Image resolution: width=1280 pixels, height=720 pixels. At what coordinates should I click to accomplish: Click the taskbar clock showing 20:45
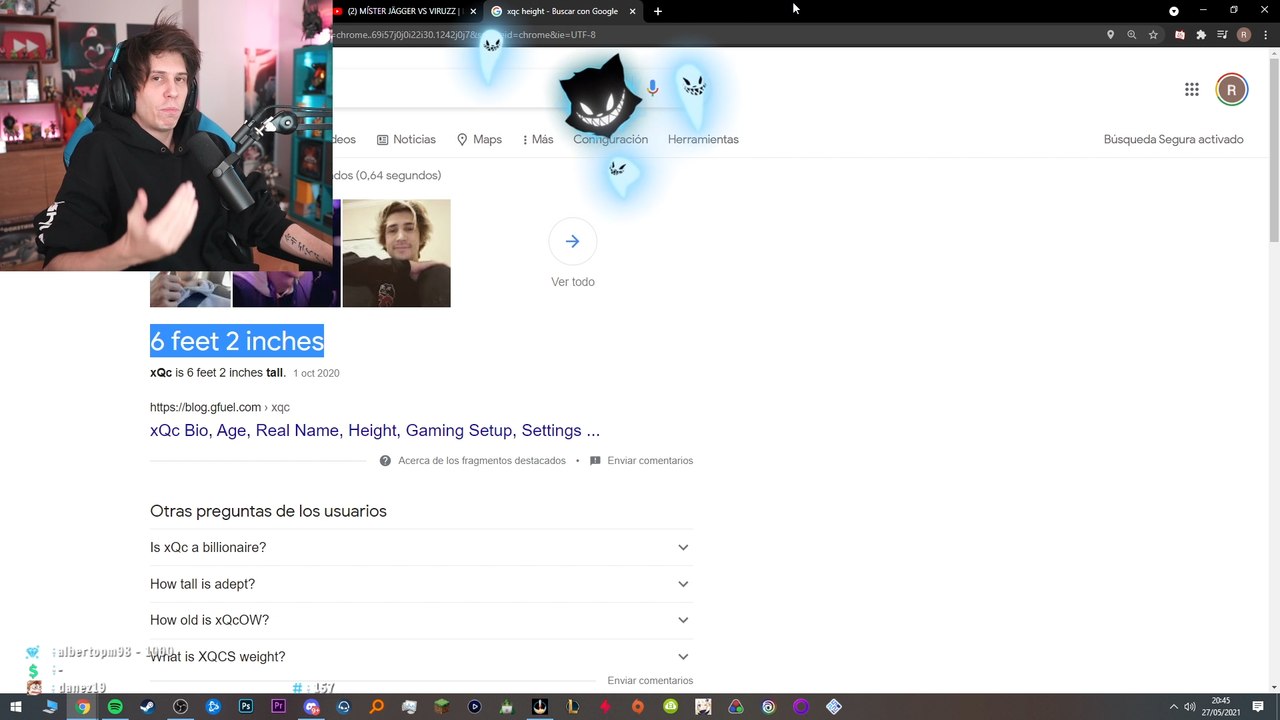(x=1221, y=707)
